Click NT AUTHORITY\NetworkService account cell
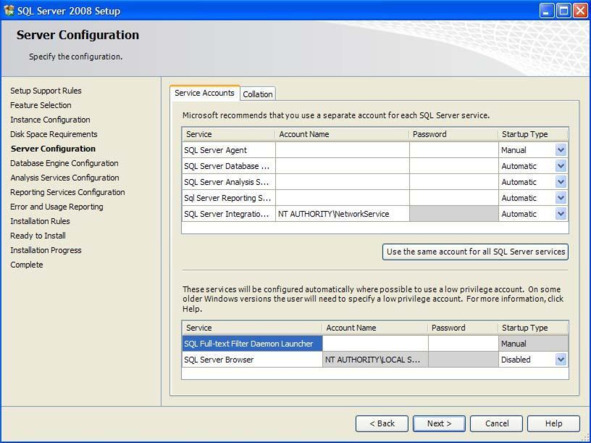 pyautogui.click(x=342, y=214)
